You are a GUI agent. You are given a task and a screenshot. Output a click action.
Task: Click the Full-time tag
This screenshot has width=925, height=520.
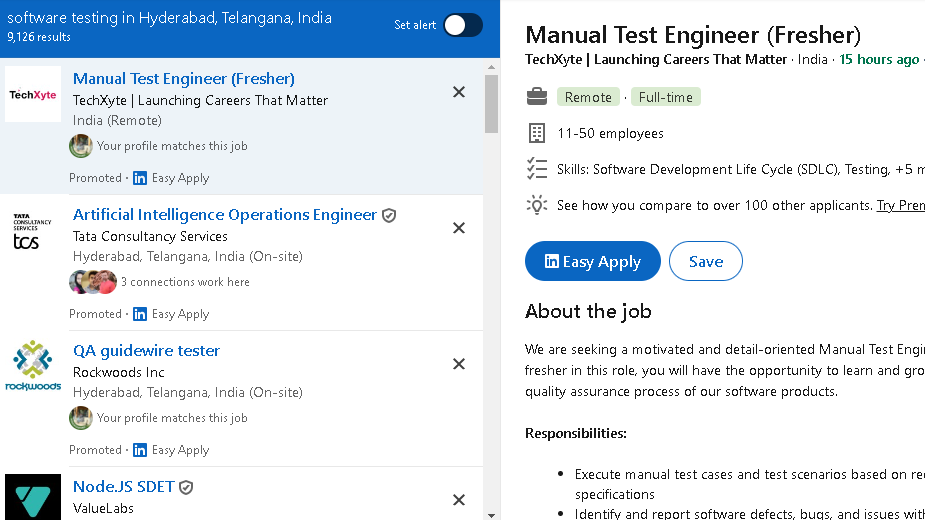coord(665,97)
